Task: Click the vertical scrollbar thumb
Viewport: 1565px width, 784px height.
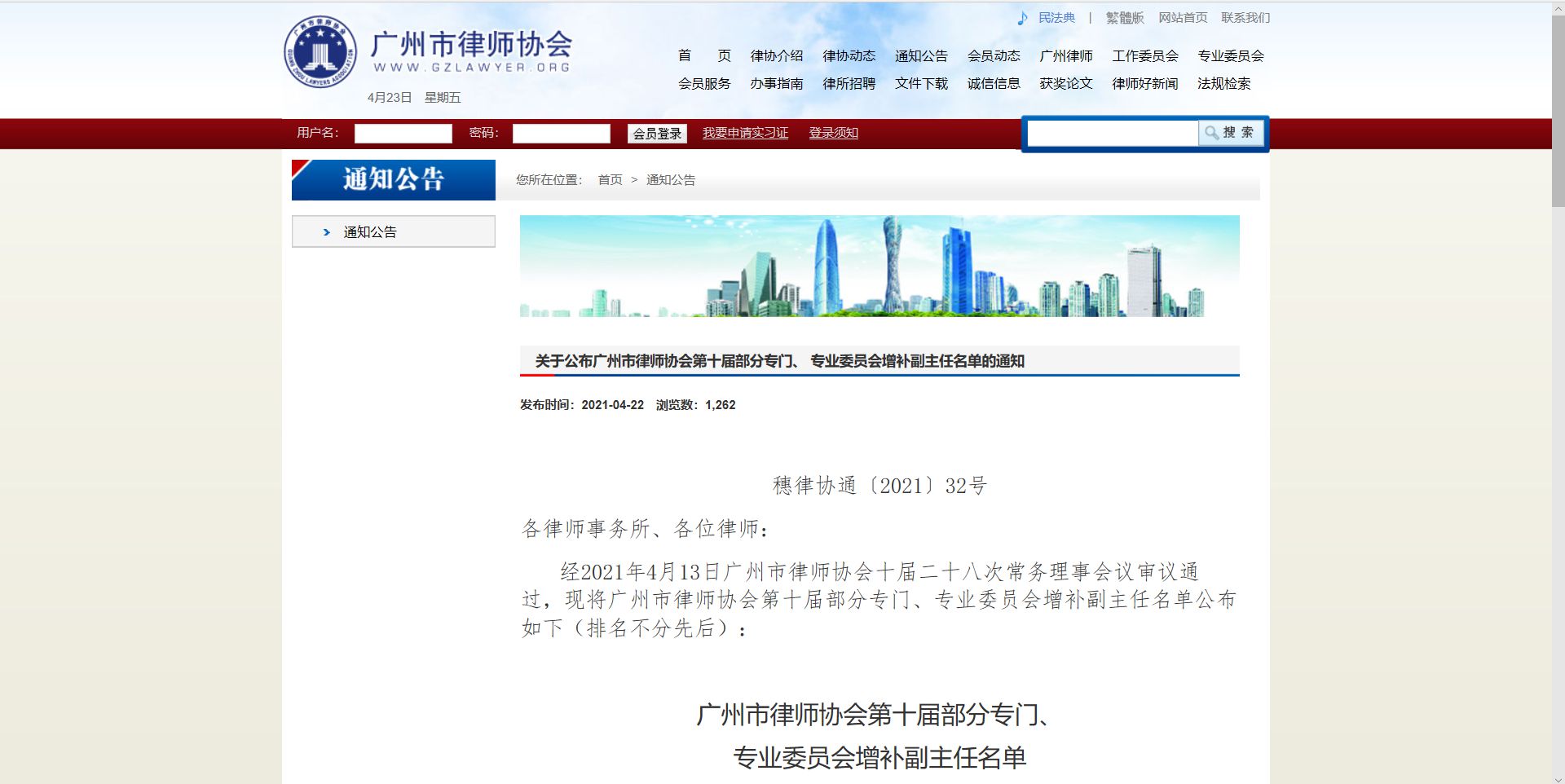Action: click(1558, 110)
